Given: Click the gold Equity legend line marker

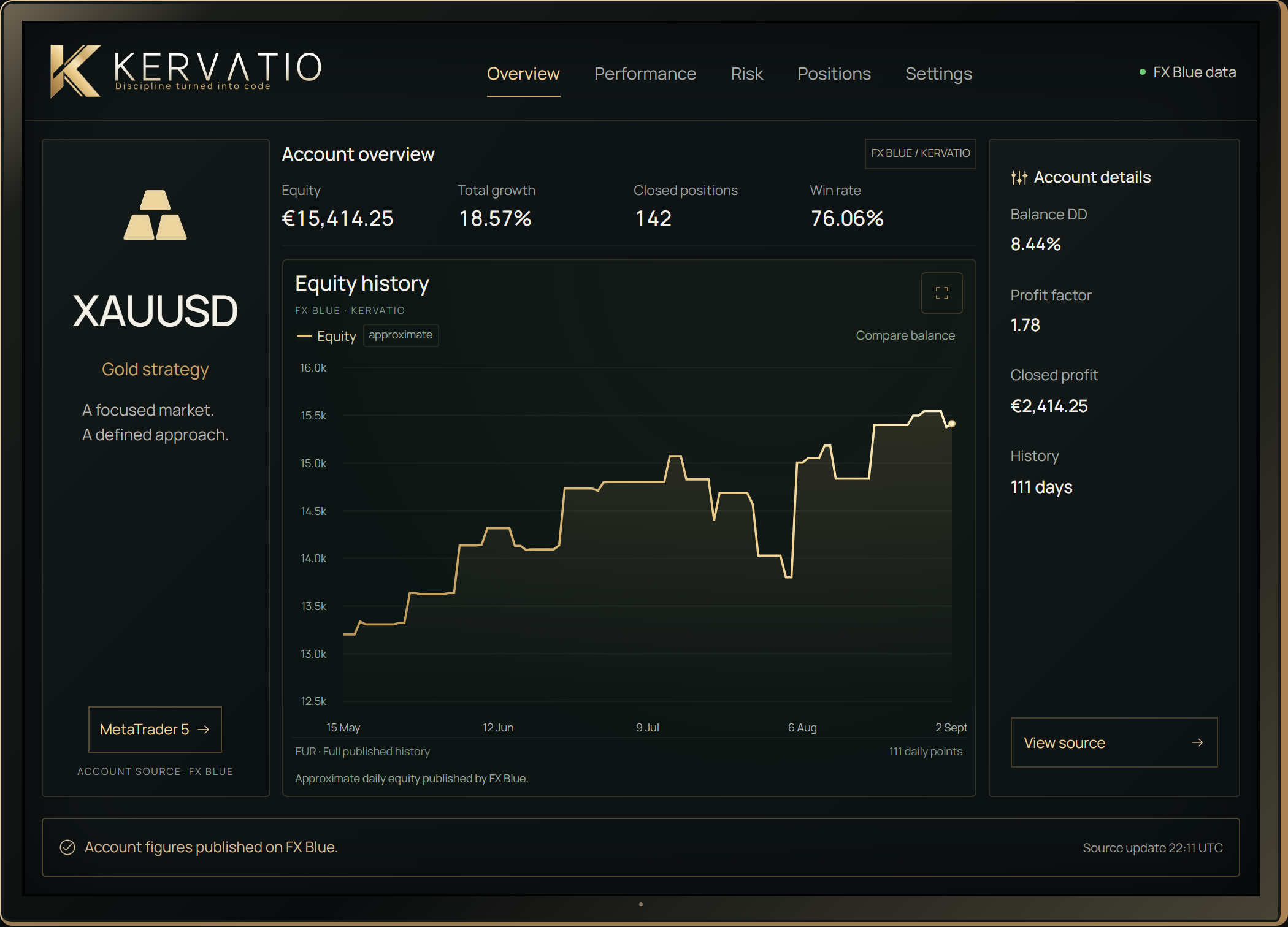Looking at the screenshot, I should (304, 336).
